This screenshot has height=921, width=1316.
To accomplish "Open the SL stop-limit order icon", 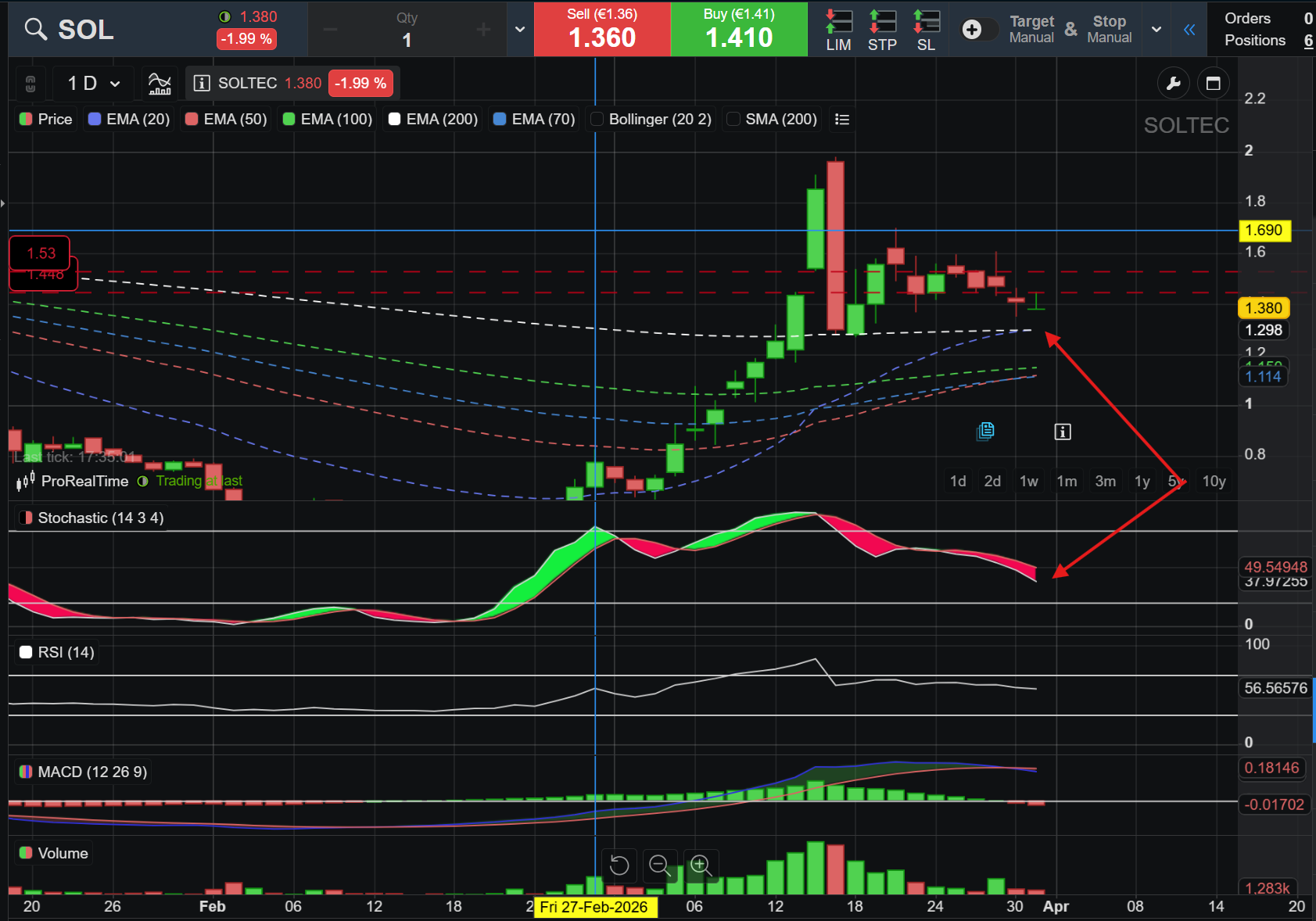I will [x=926, y=30].
